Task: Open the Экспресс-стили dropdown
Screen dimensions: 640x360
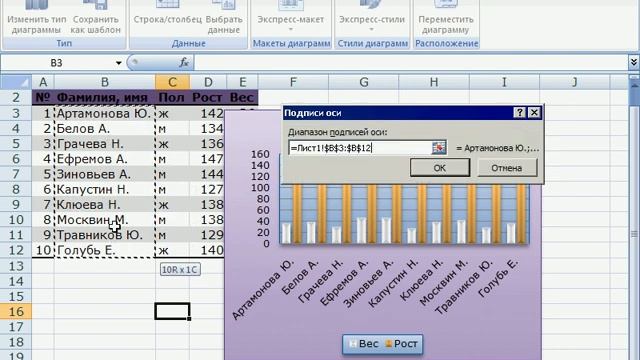Action: (371, 16)
